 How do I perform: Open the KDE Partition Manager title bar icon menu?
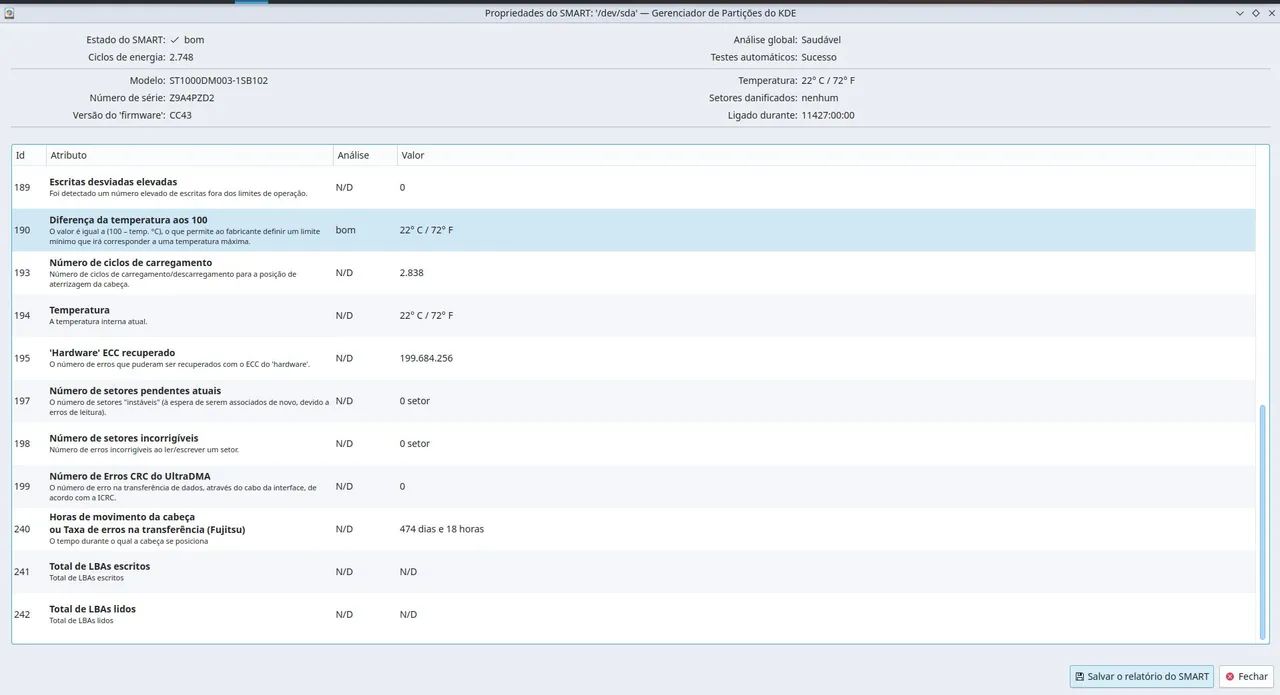8,13
